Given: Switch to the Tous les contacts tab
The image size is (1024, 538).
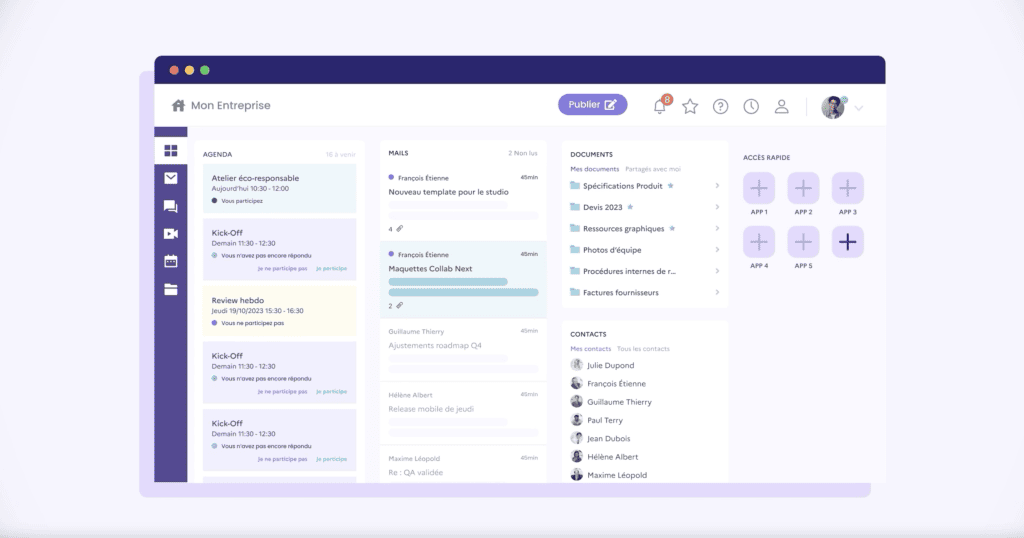Looking at the screenshot, I should coord(643,349).
